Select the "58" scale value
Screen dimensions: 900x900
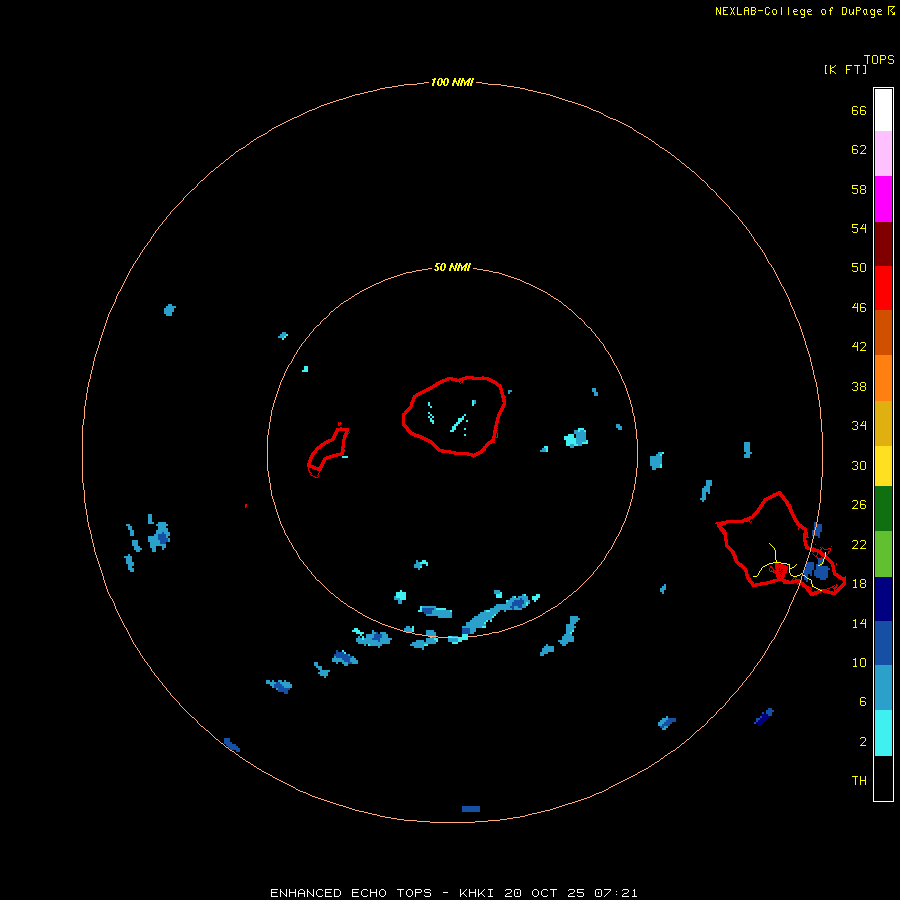click(859, 189)
